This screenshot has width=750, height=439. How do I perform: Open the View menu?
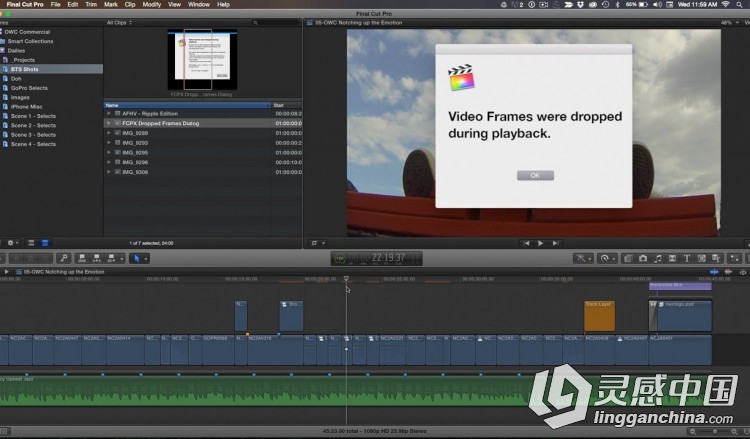pos(174,4)
